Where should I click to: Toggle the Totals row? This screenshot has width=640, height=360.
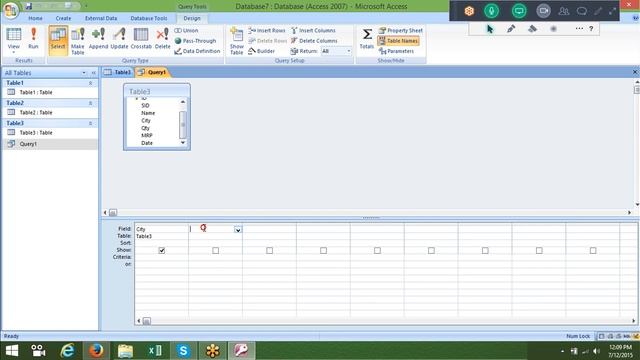pyautogui.click(x=367, y=39)
